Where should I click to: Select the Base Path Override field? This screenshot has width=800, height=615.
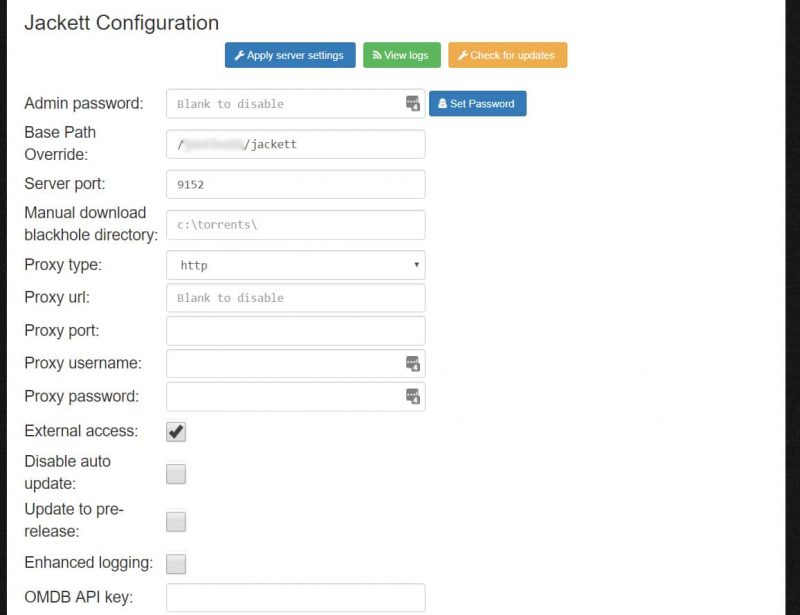(295, 144)
